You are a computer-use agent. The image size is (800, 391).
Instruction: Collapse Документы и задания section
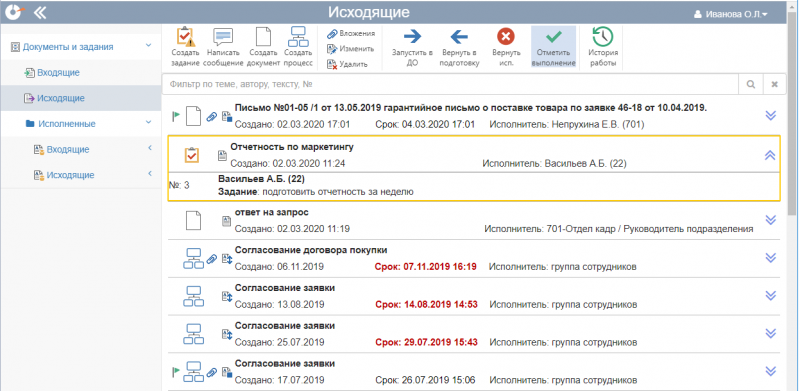point(148,45)
